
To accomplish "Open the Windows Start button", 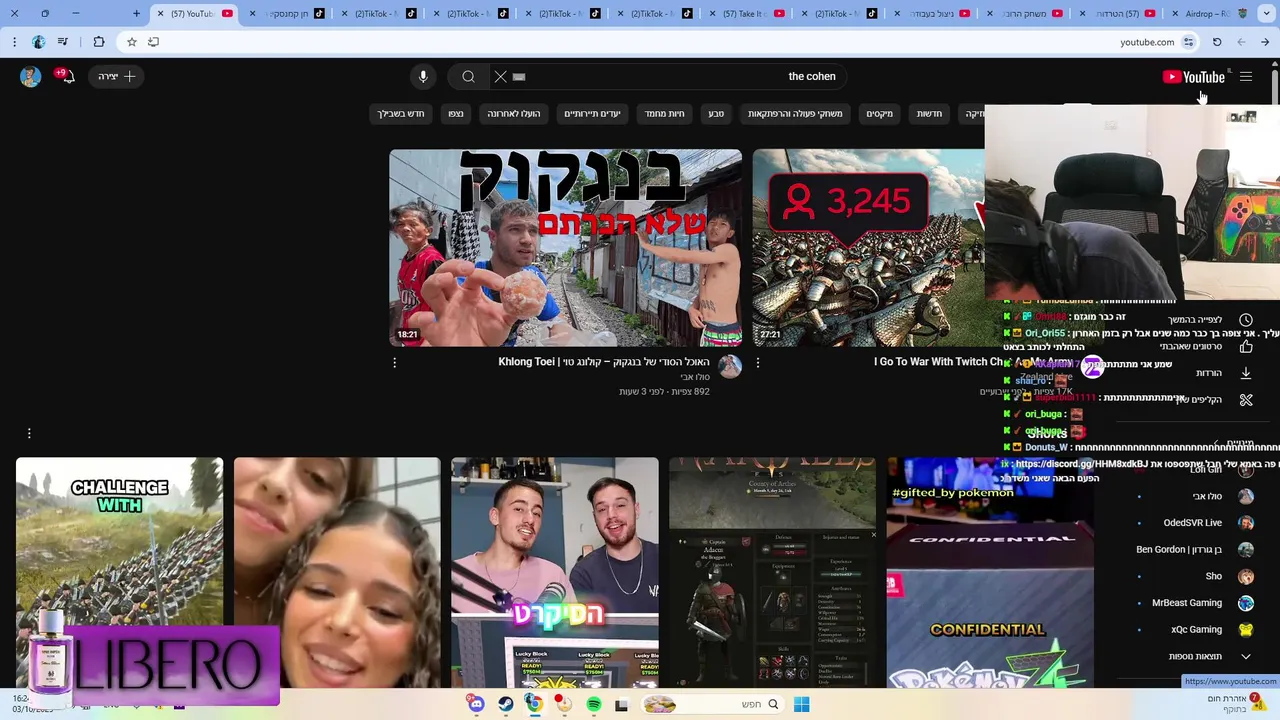I will (801, 705).
